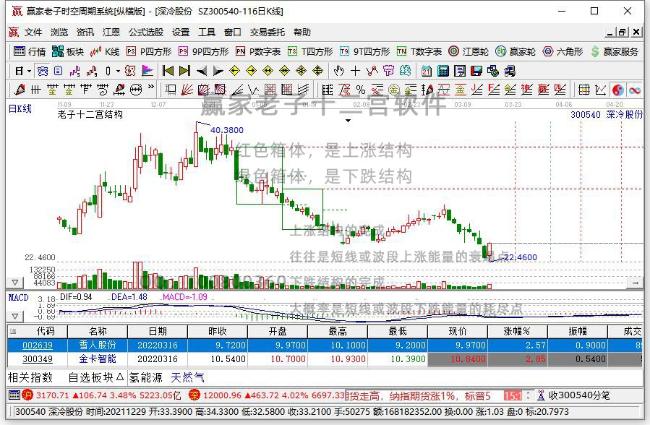Open the 资讯 menu

85,32
